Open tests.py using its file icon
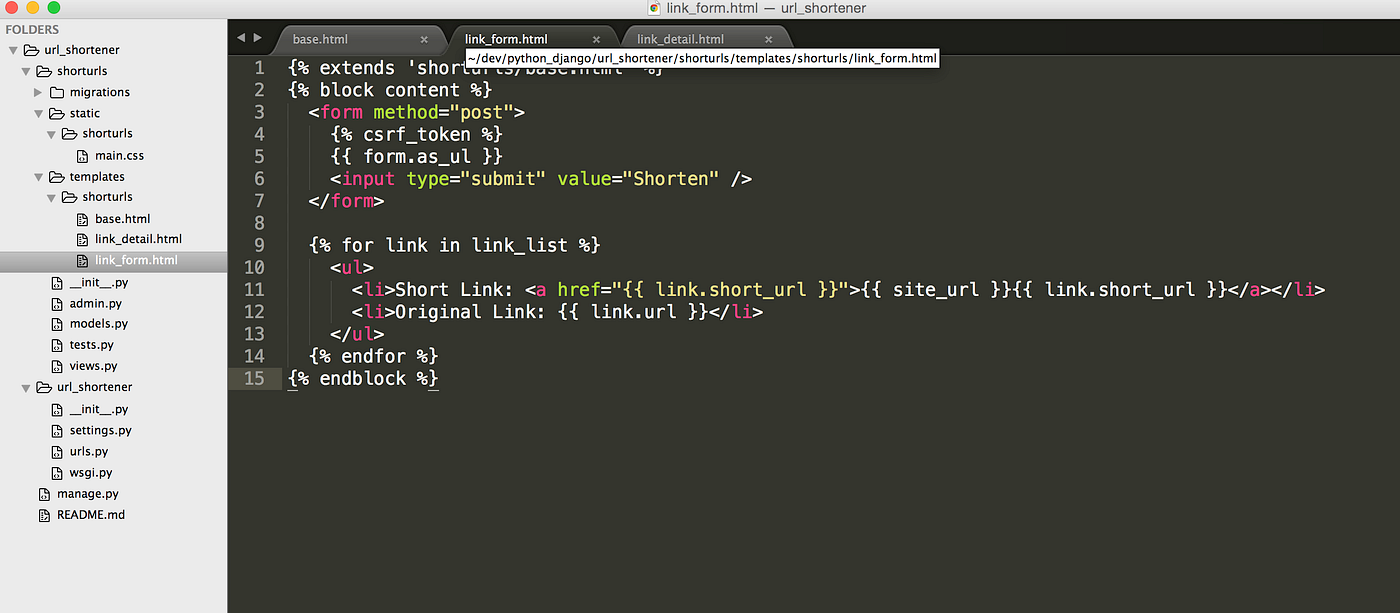The image size is (1400, 613). (x=59, y=344)
